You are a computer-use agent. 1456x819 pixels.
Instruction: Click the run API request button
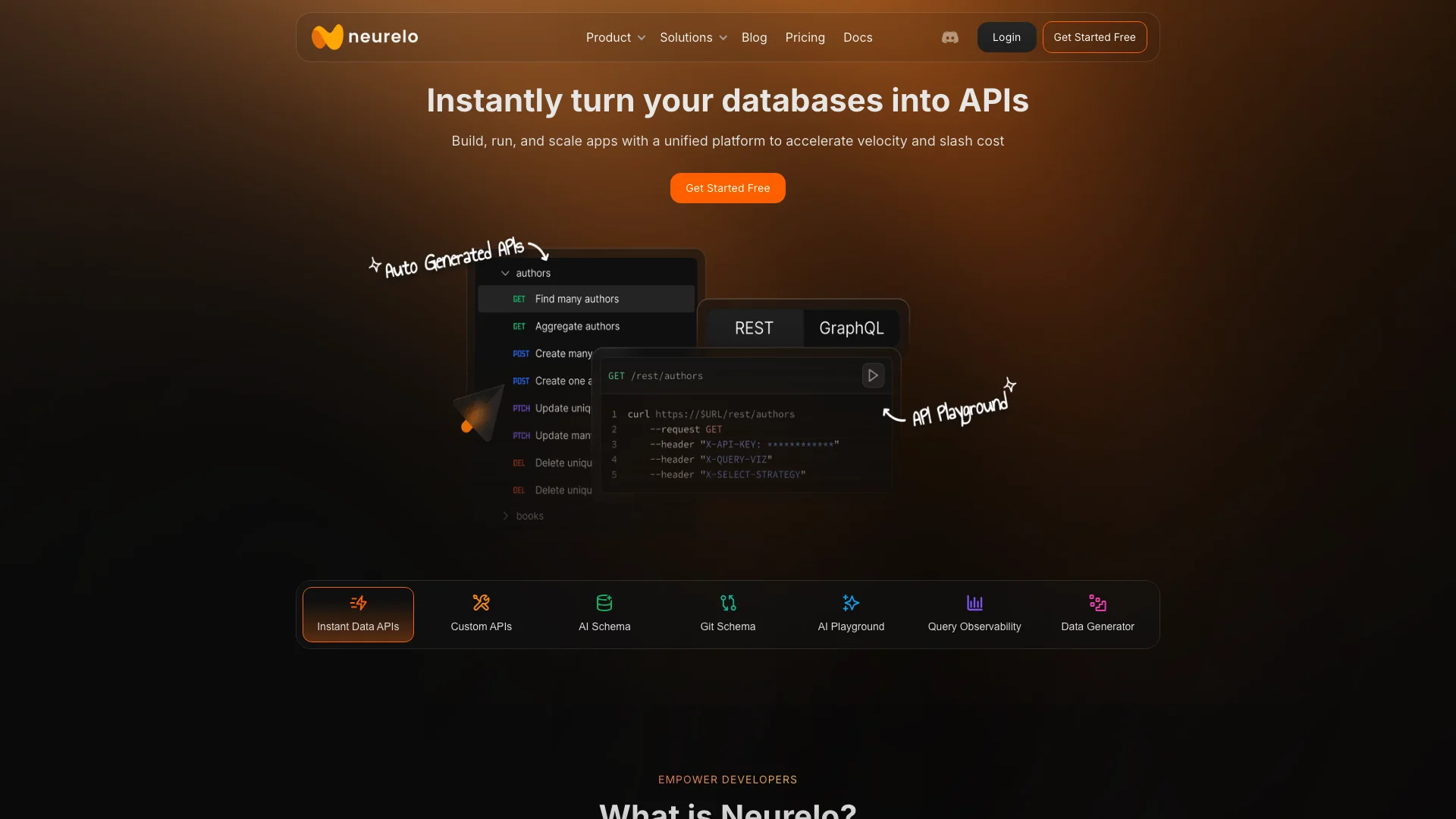(x=873, y=375)
